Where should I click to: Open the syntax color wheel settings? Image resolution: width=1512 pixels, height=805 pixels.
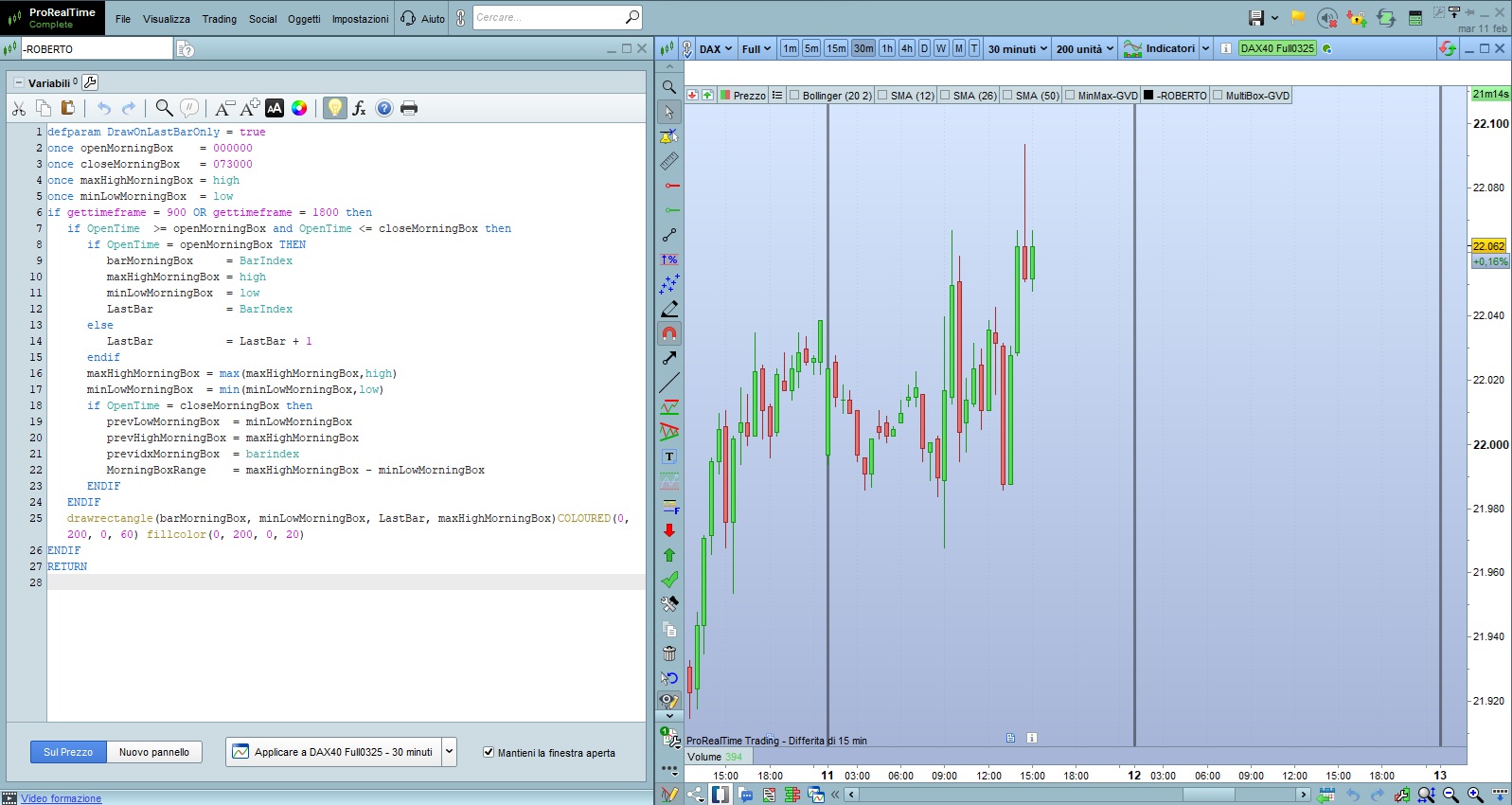[x=299, y=108]
